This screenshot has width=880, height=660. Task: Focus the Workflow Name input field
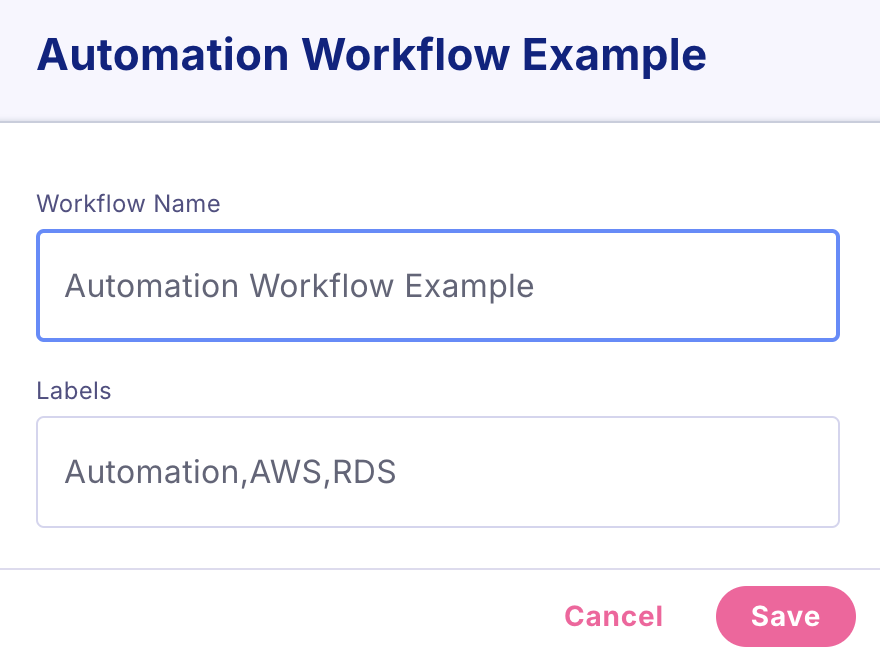coord(437,286)
